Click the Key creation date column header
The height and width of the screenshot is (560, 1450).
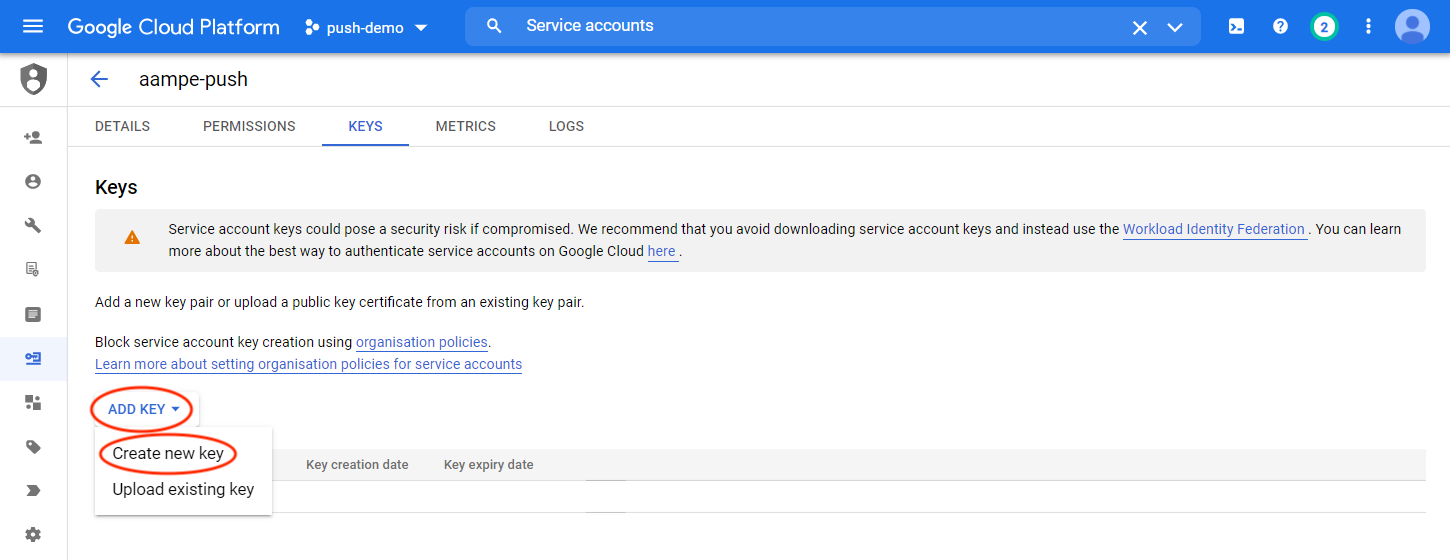click(357, 465)
